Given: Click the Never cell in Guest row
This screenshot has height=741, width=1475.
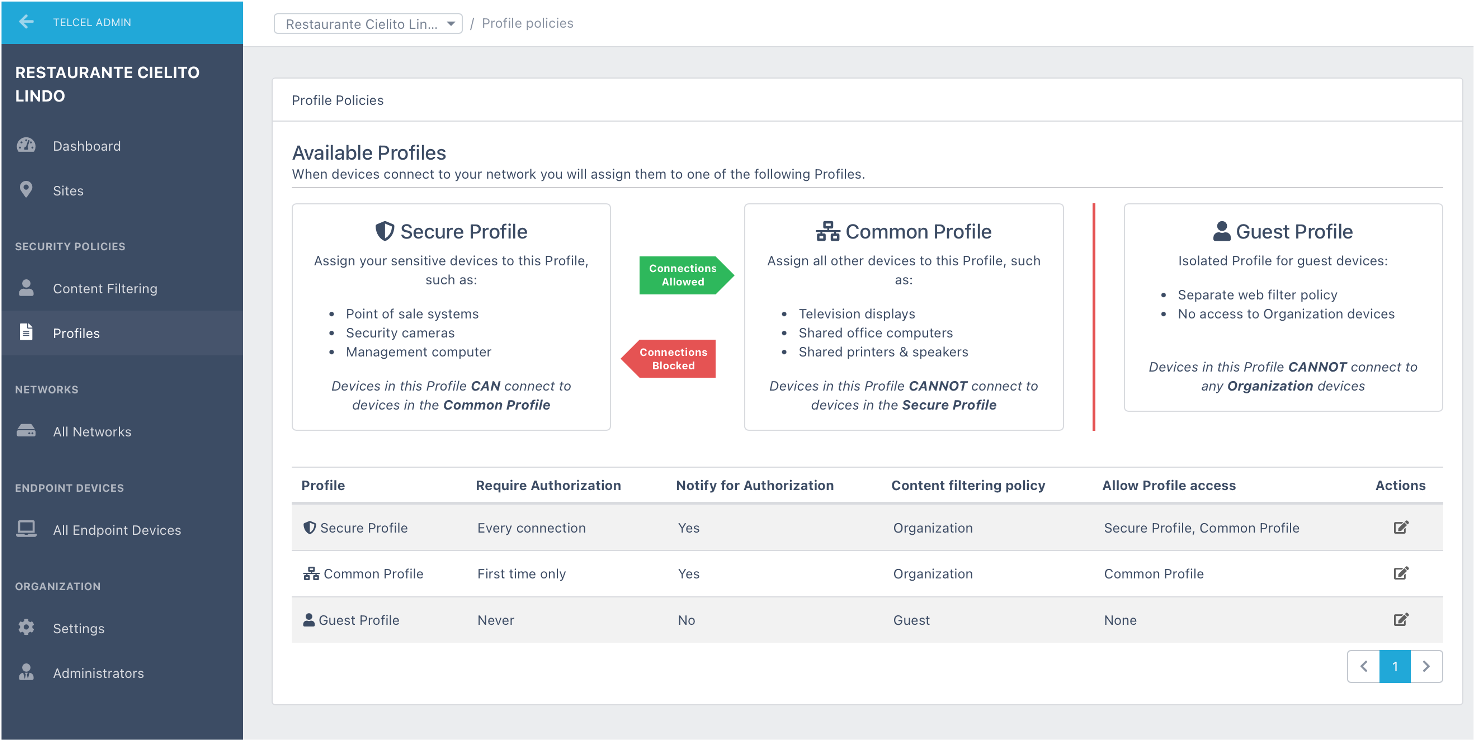Looking at the screenshot, I should pos(495,620).
